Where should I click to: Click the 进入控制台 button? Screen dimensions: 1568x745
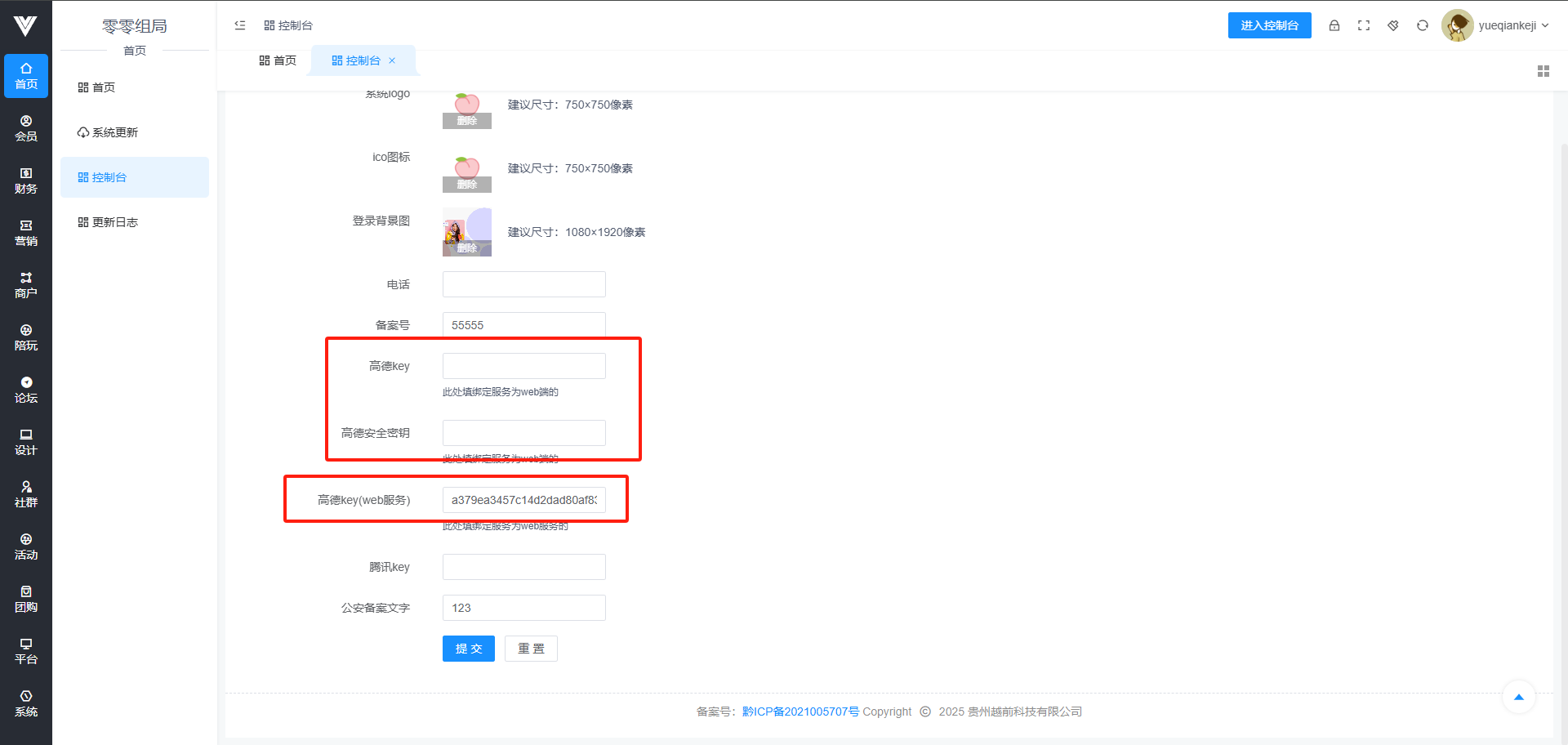pos(1269,25)
